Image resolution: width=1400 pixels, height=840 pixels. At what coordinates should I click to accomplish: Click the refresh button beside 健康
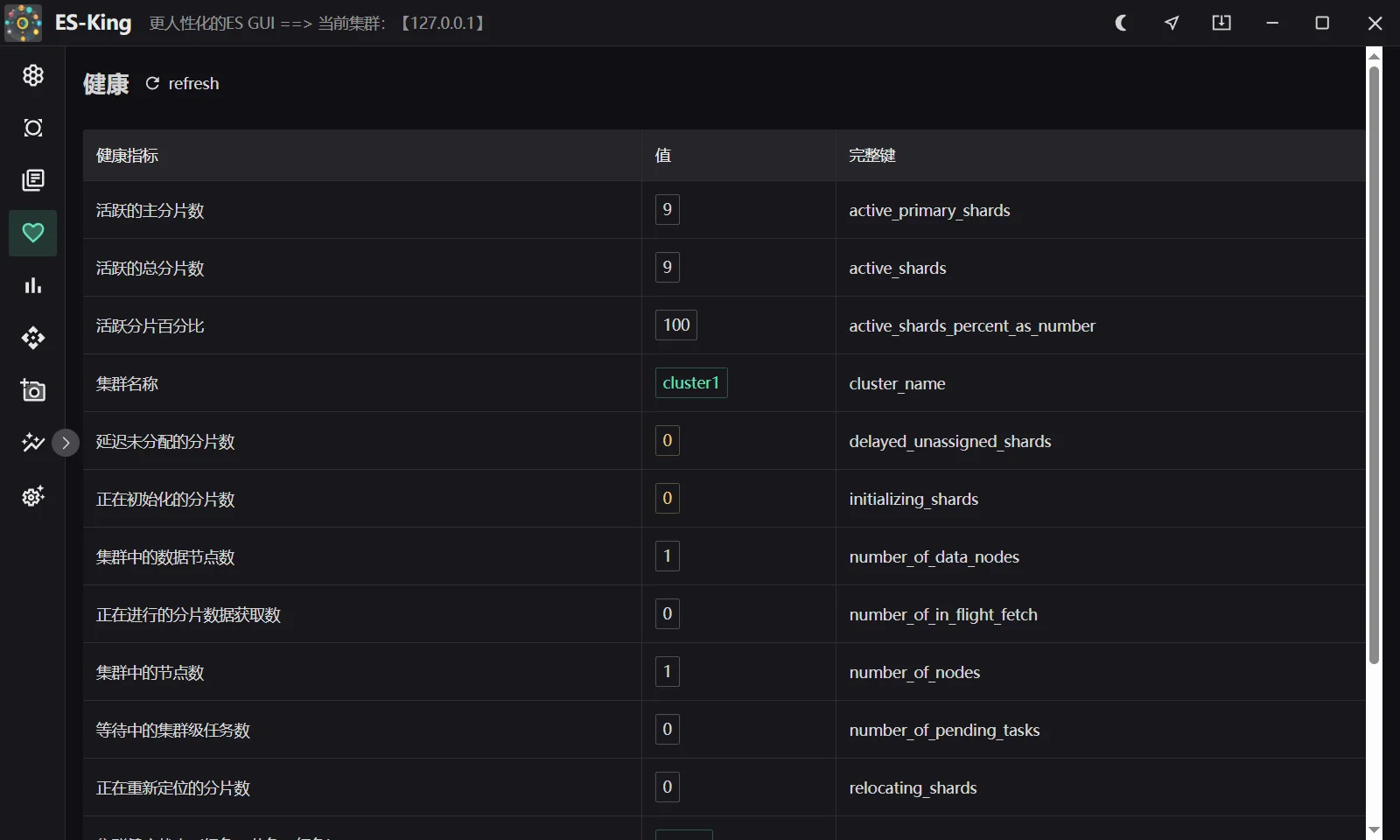click(182, 83)
